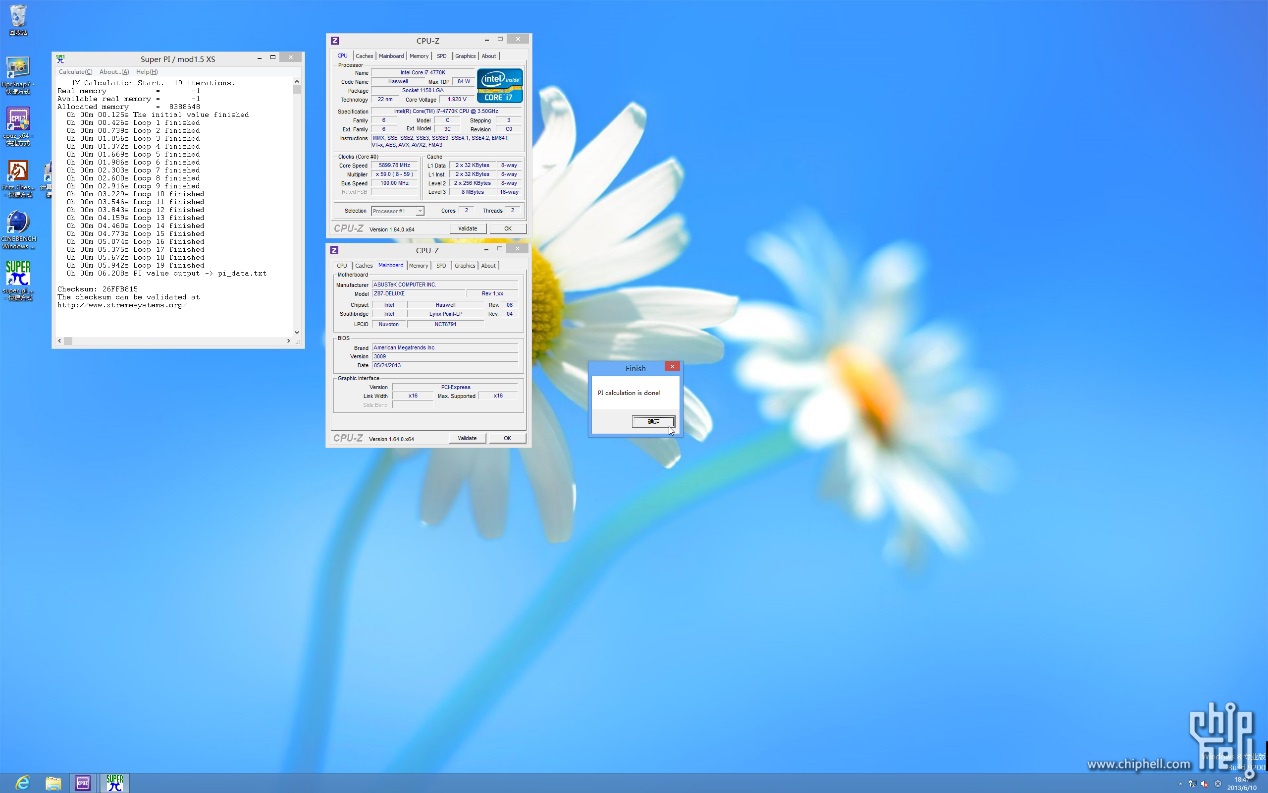Click the lower CPU-Z window's title icon

[x=334, y=250]
